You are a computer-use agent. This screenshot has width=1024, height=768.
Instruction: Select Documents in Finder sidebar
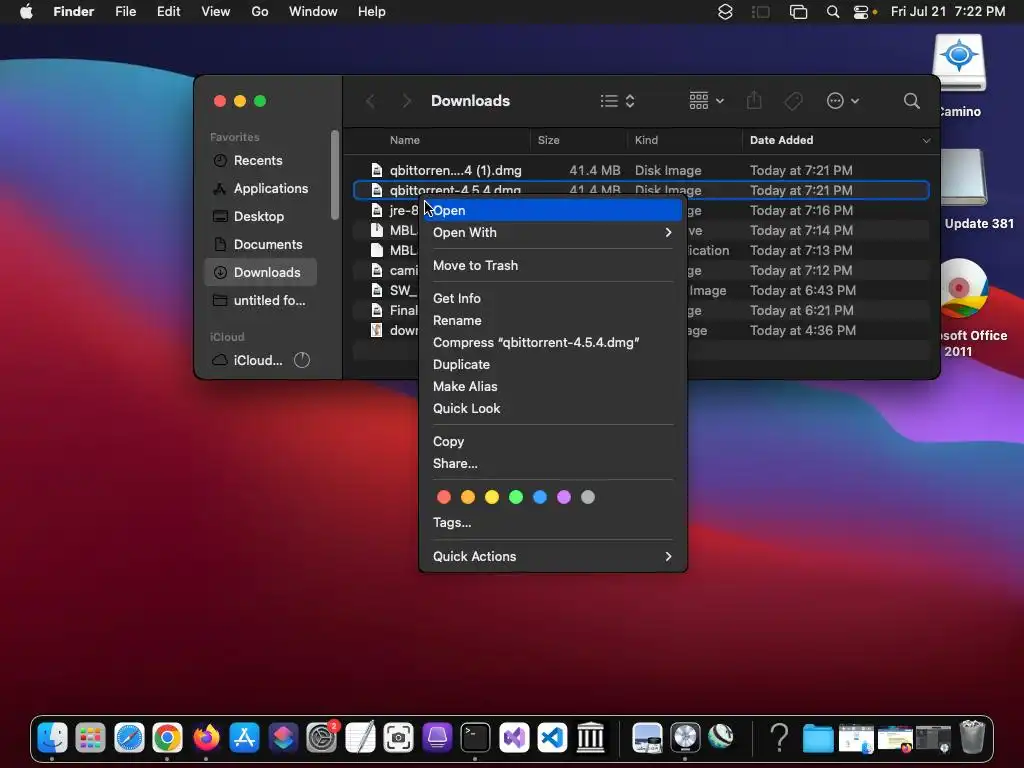(261, 245)
